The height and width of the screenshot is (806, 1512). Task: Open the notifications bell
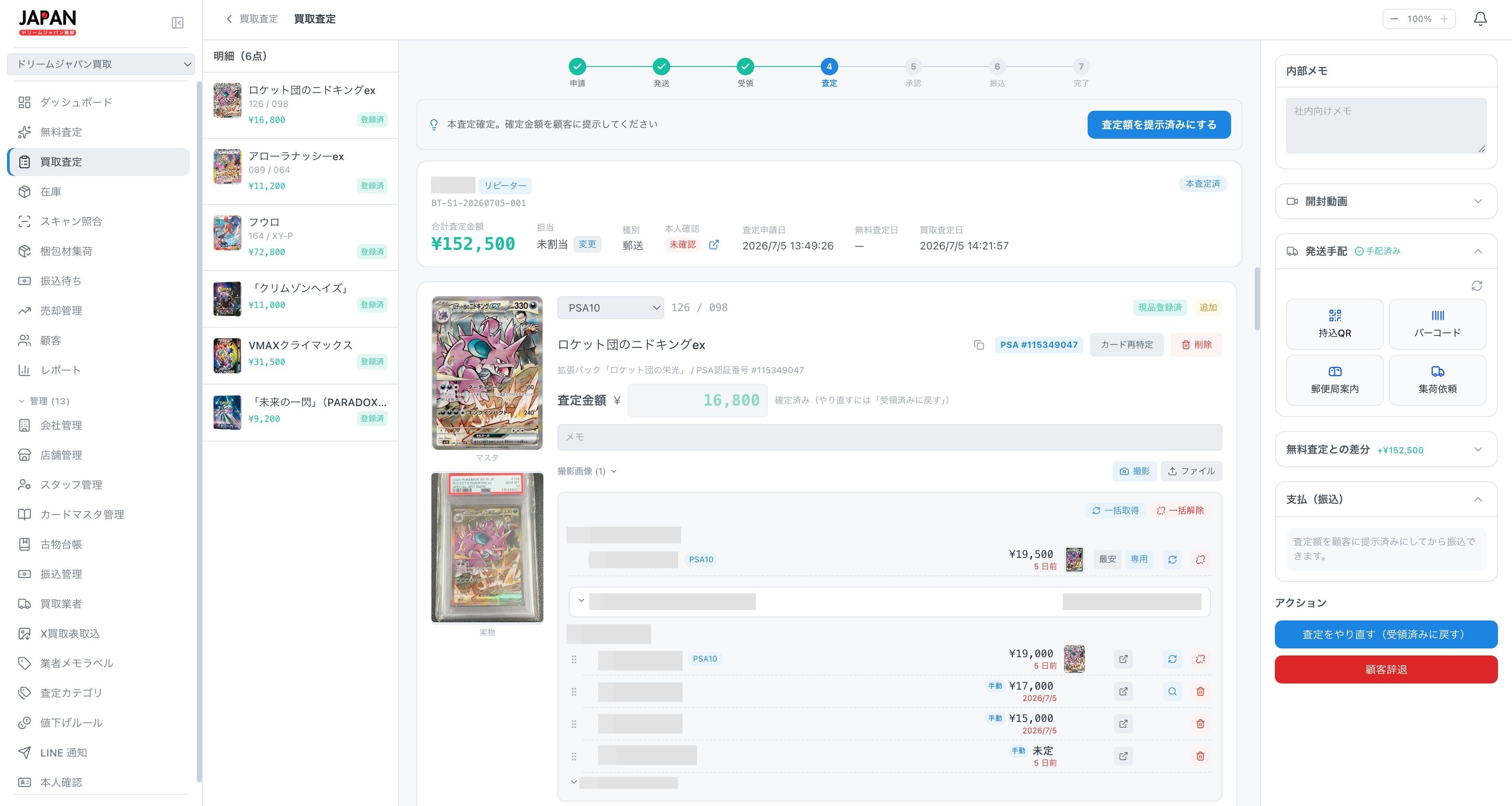coord(1480,19)
